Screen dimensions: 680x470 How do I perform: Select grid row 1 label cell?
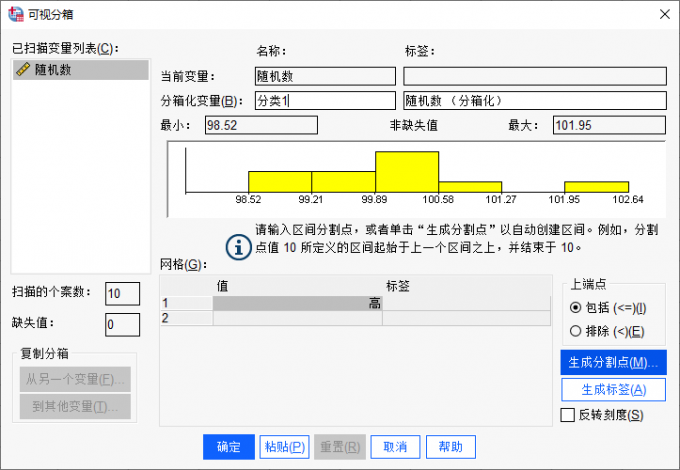466,303
